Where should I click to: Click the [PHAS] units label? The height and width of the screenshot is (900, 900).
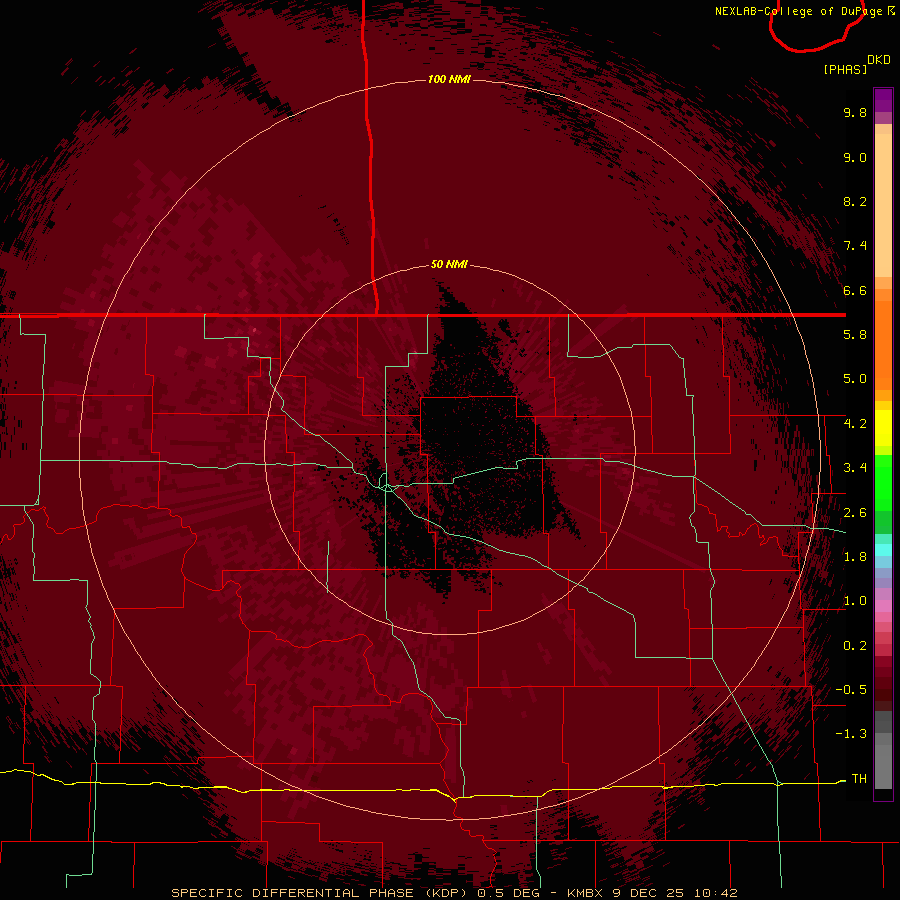(845, 69)
